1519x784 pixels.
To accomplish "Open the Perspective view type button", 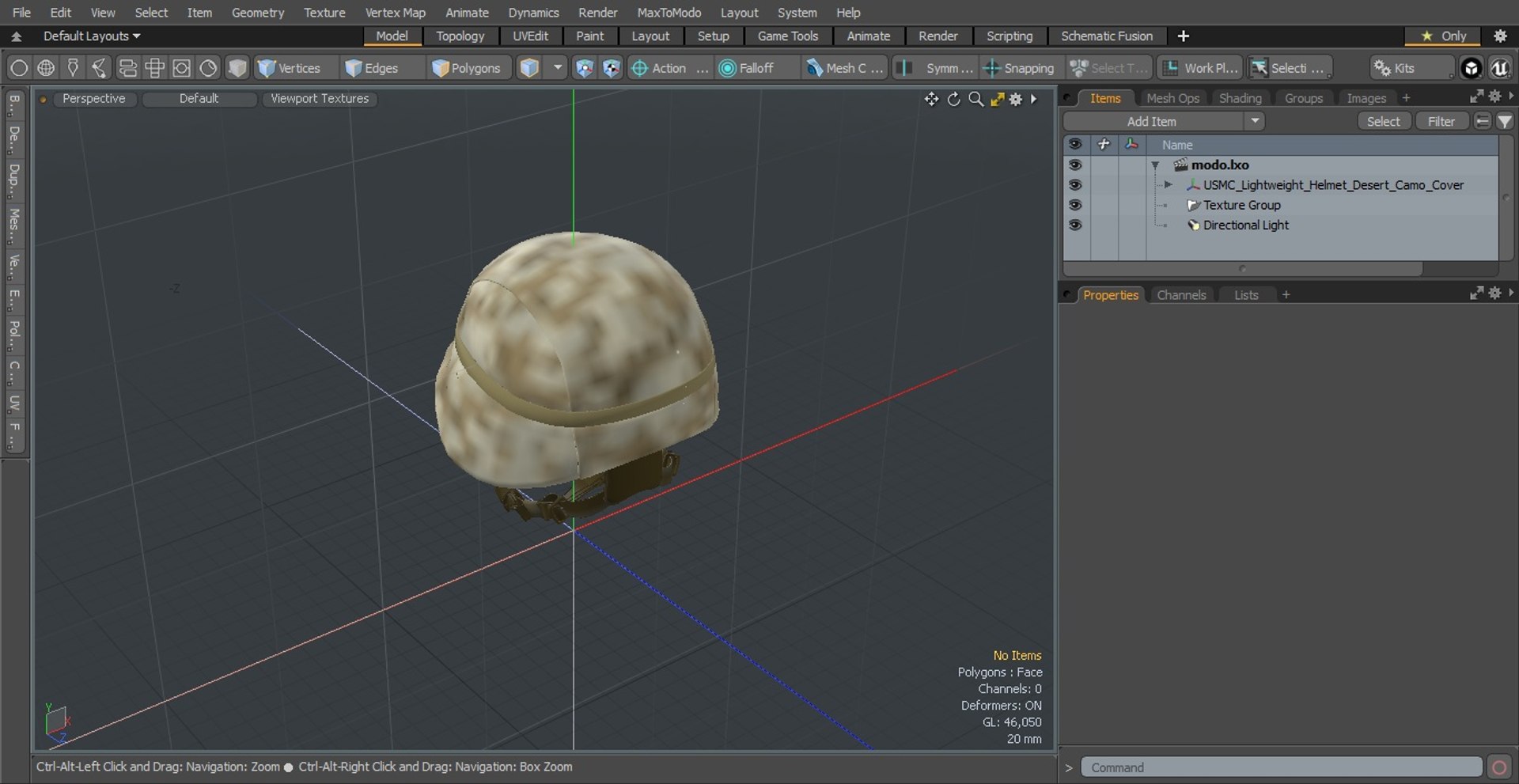I will (93, 98).
